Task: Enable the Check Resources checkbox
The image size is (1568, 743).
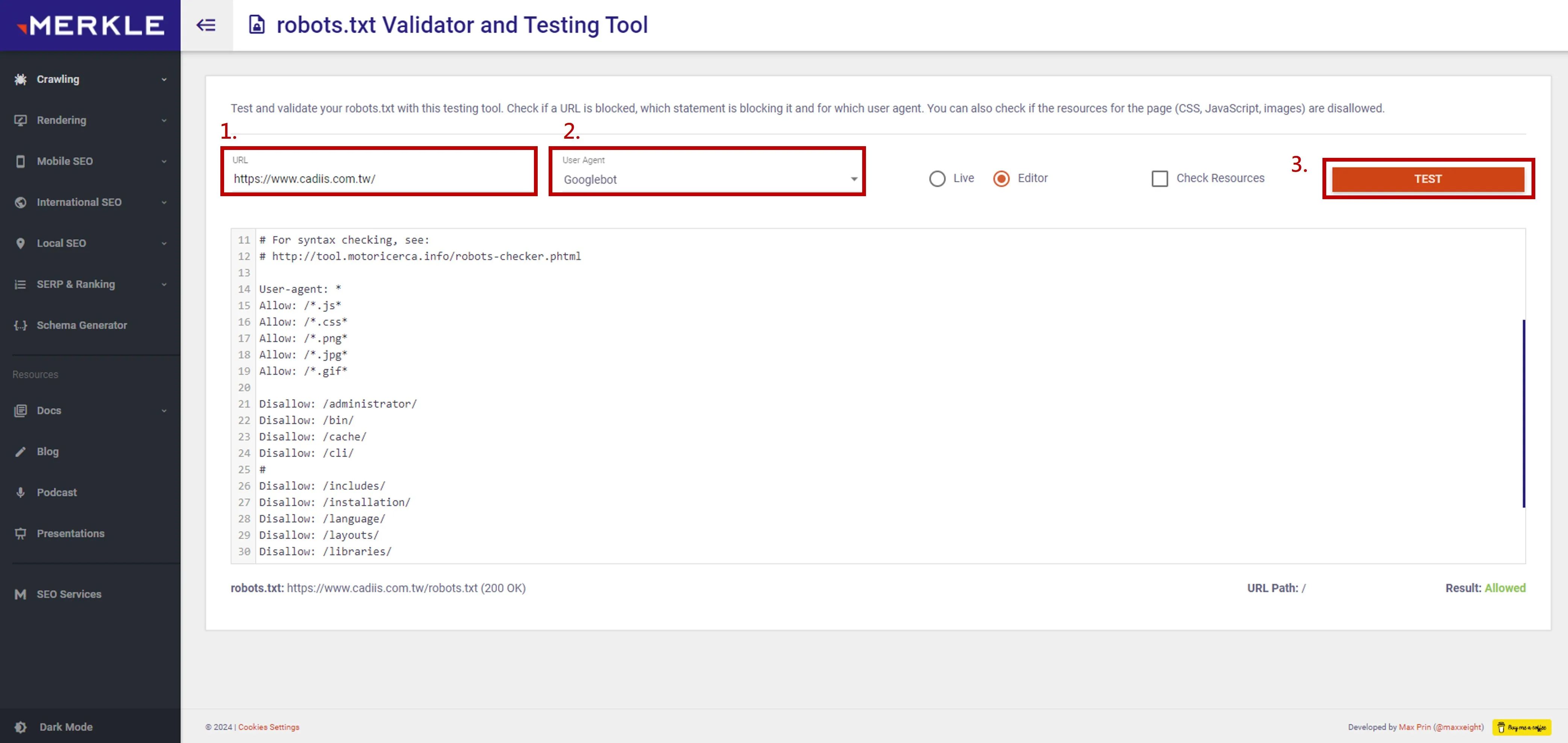Action: click(1160, 178)
